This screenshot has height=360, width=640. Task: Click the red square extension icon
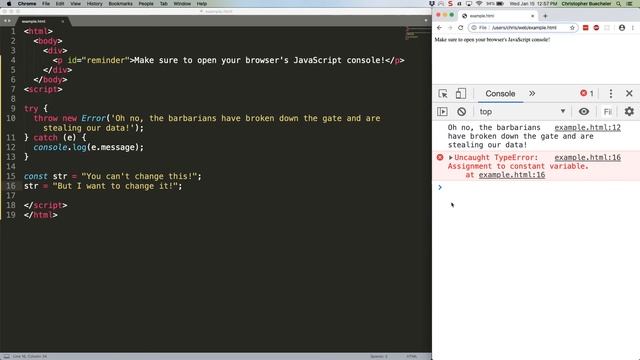click(x=585, y=28)
